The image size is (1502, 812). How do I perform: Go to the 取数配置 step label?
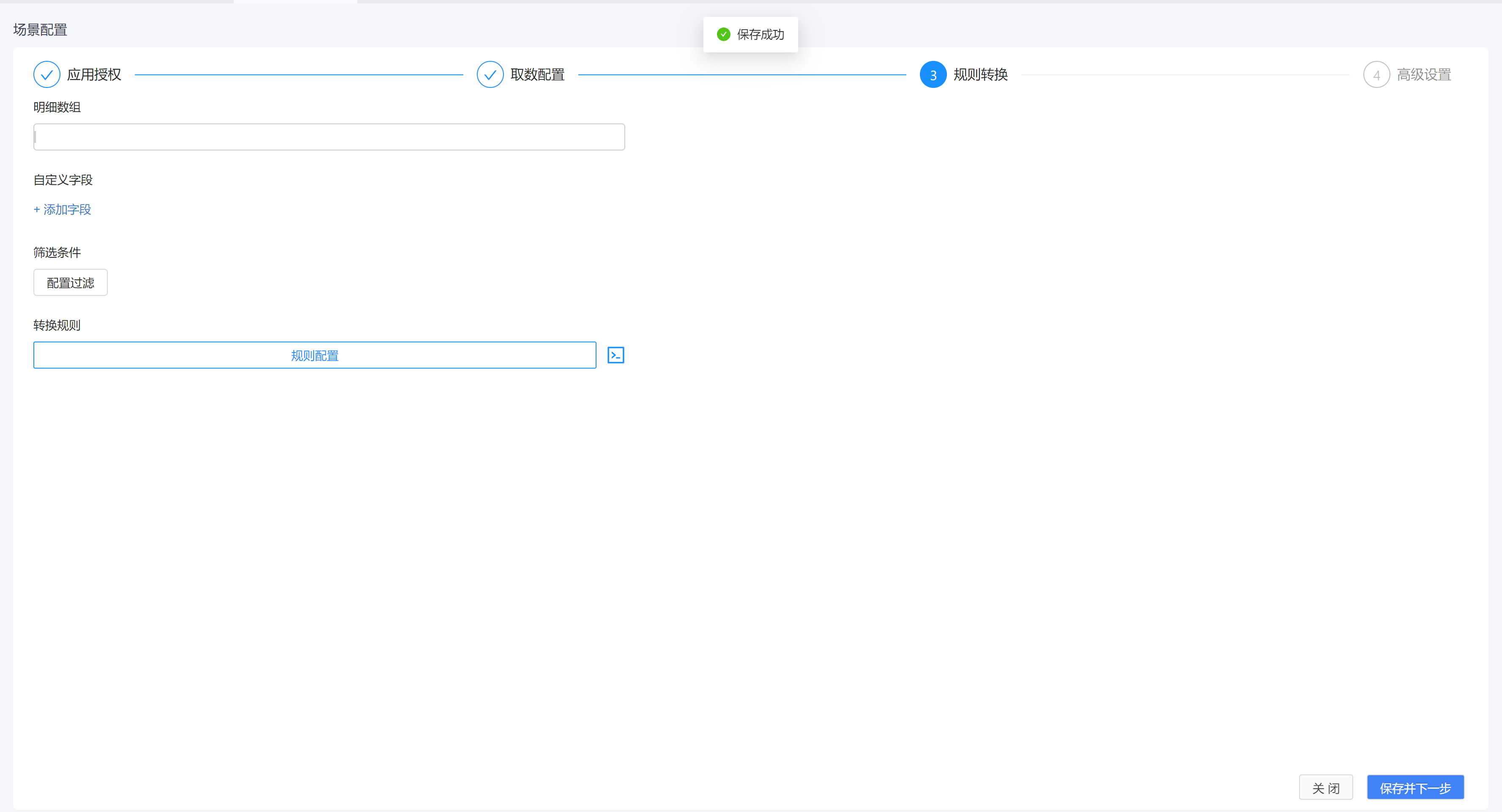[537, 75]
